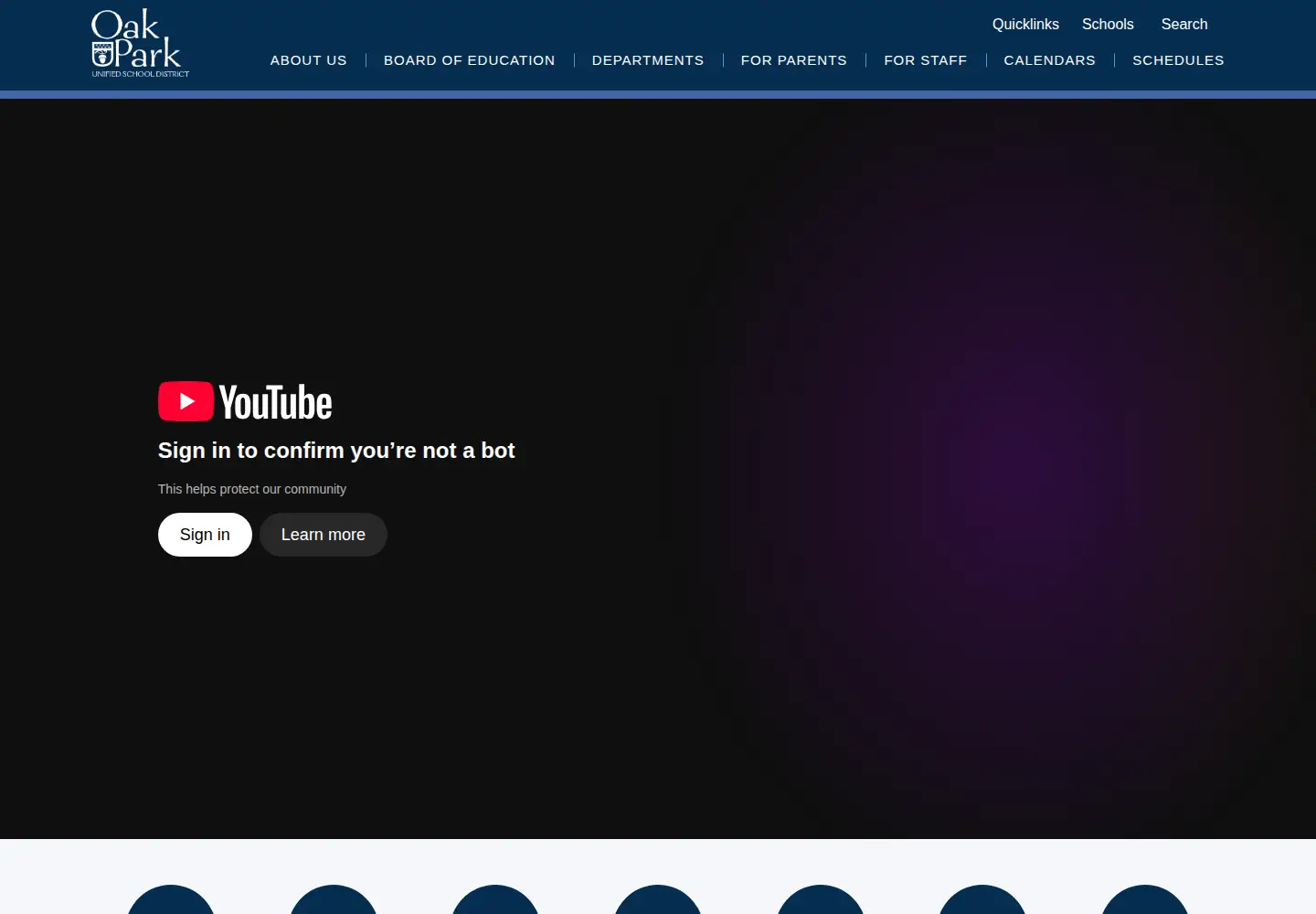1316x914 pixels.
Task: Open the For Parents menu
Action: pos(794,60)
